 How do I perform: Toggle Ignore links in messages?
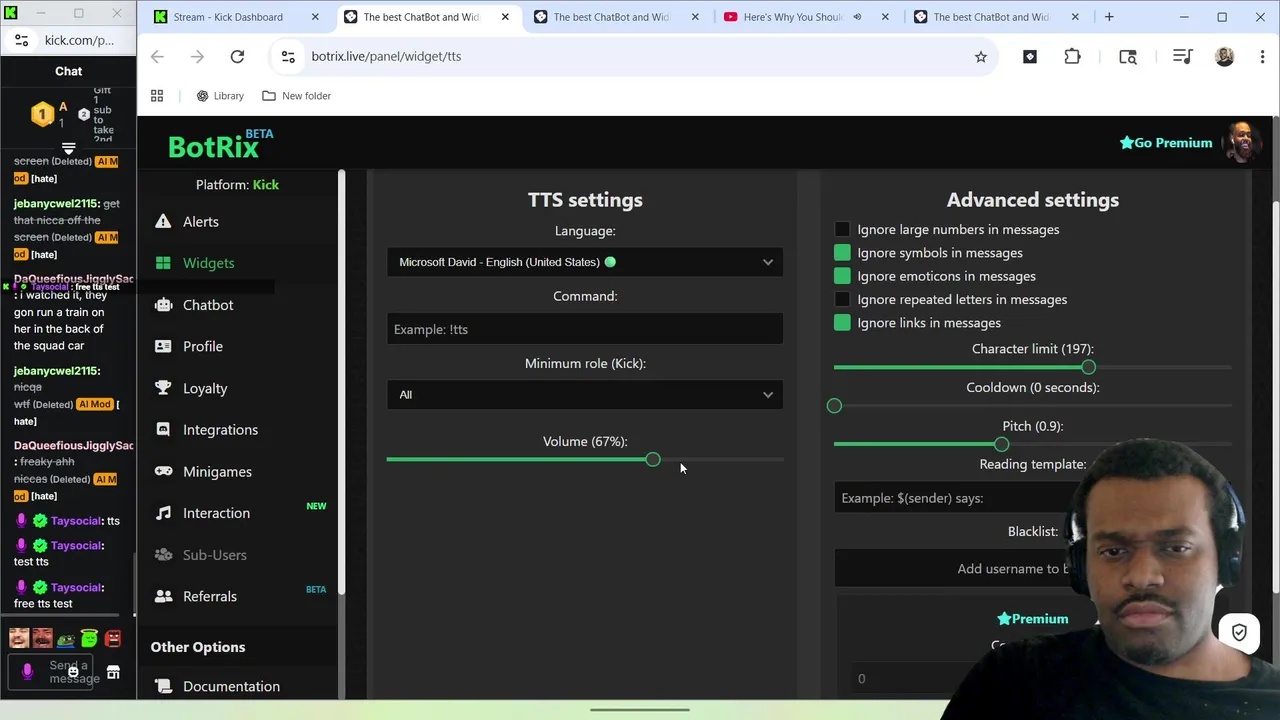[842, 323]
